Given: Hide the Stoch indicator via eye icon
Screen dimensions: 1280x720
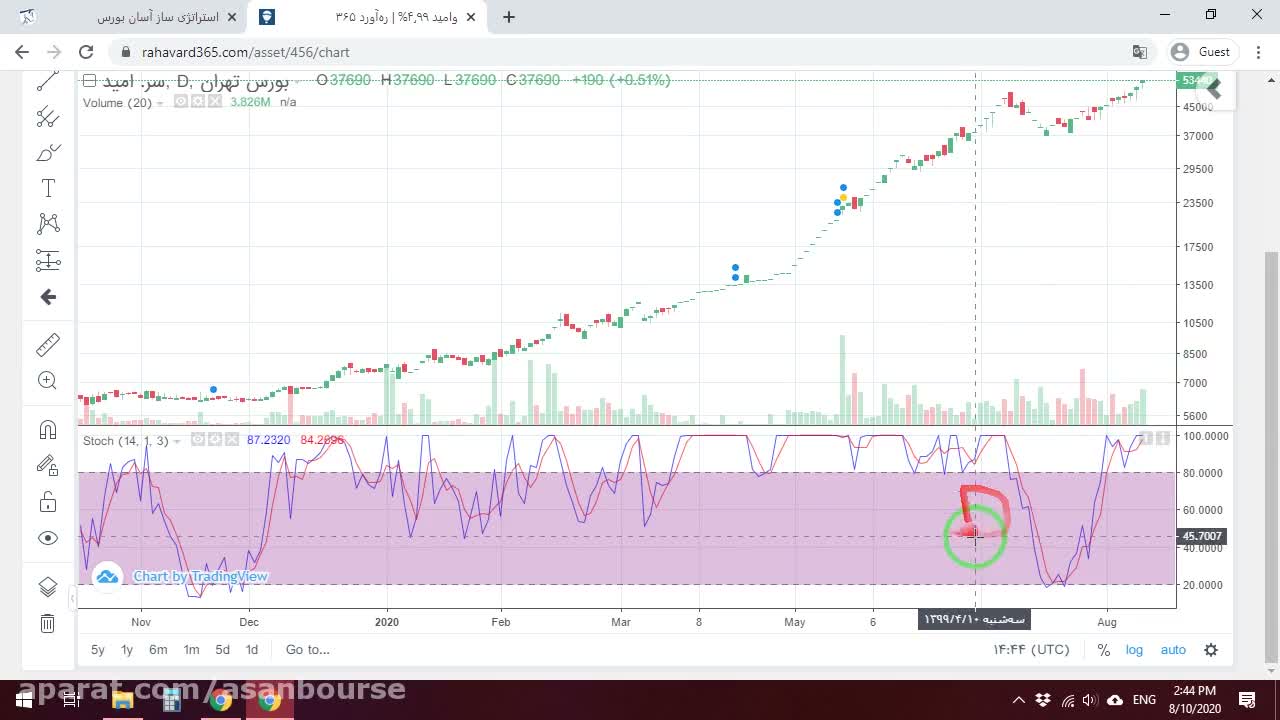Looking at the screenshot, I should click(198, 440).
